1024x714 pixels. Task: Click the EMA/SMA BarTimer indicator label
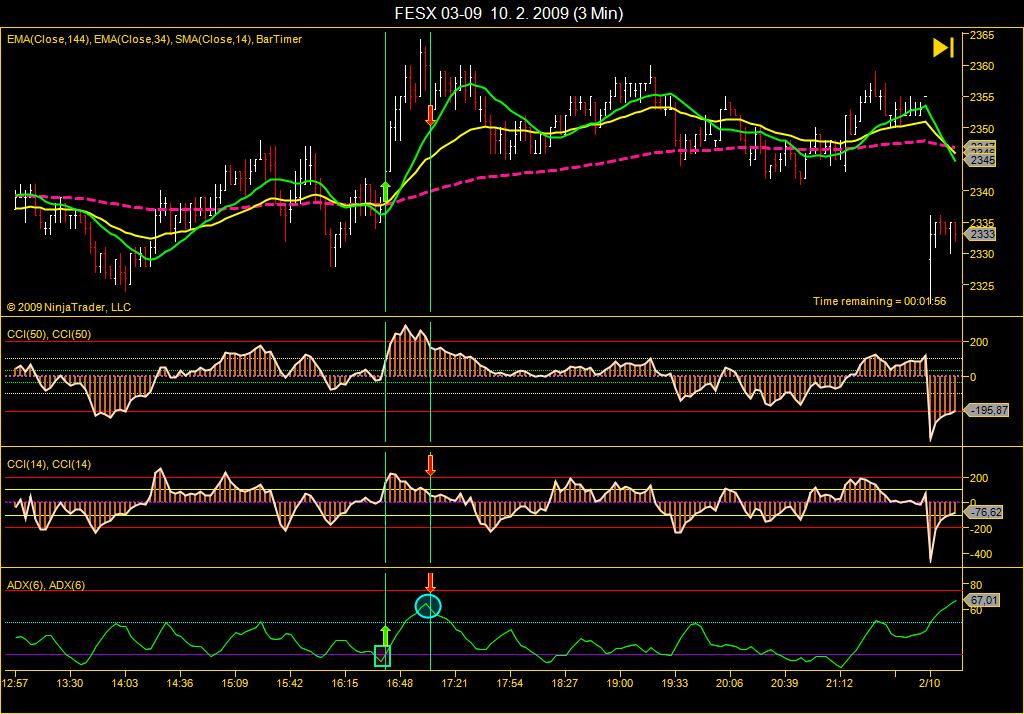pos(154,39)
